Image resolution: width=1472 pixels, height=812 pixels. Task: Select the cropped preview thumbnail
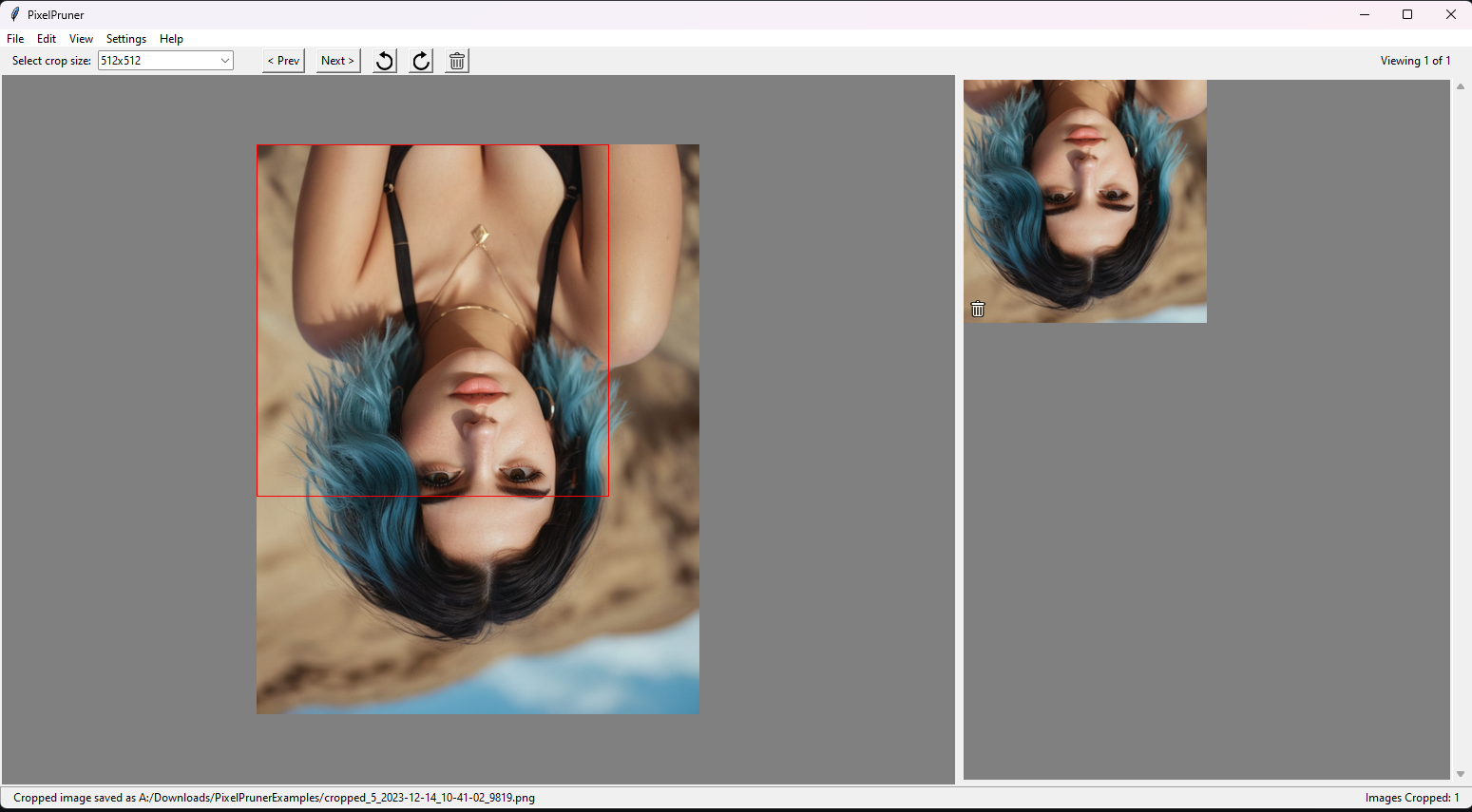[1084, 200]
